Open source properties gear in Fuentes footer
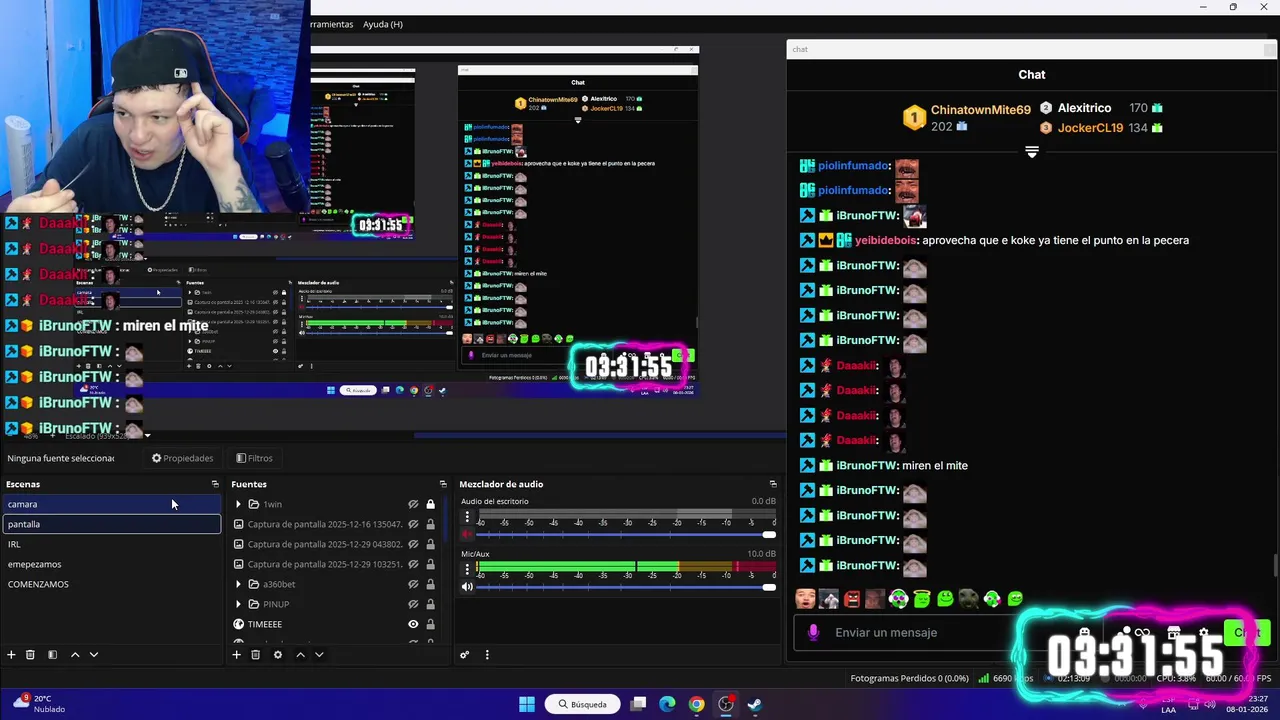Viewport: 1280px width, 720px height. (x=277, y=655)
